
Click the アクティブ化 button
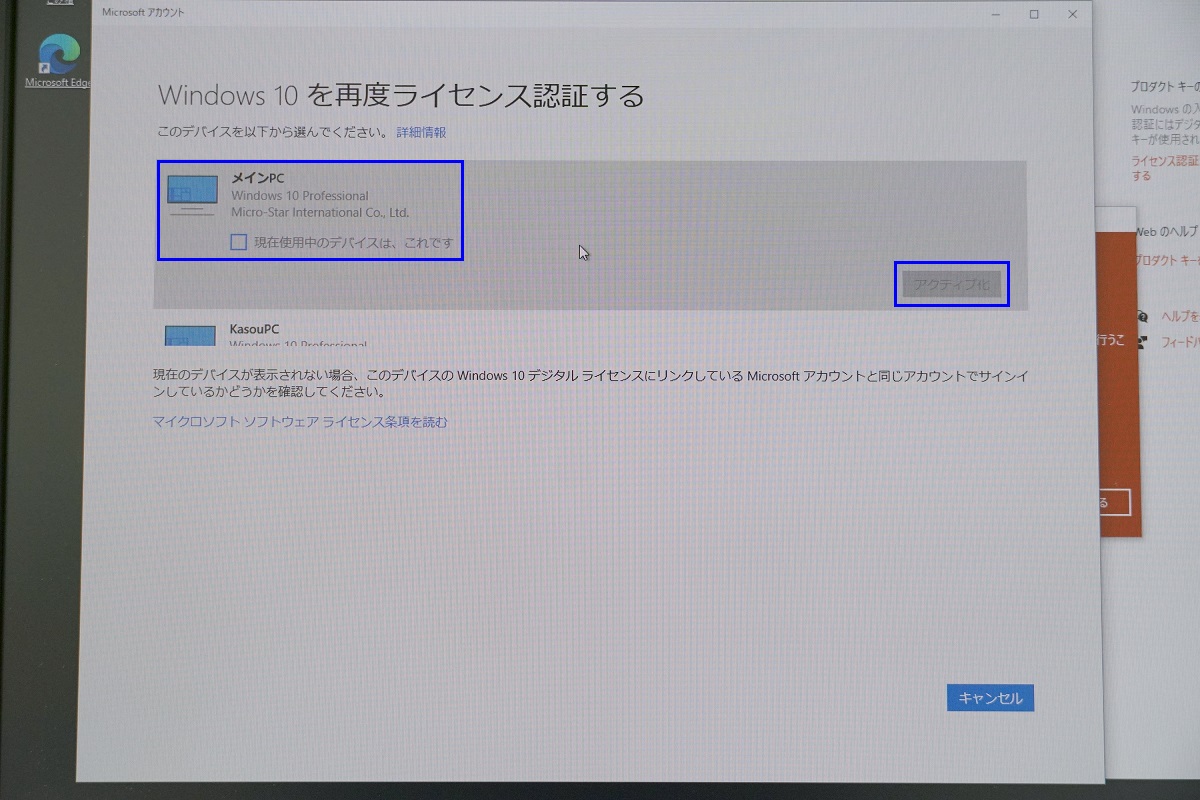point(951,284)
